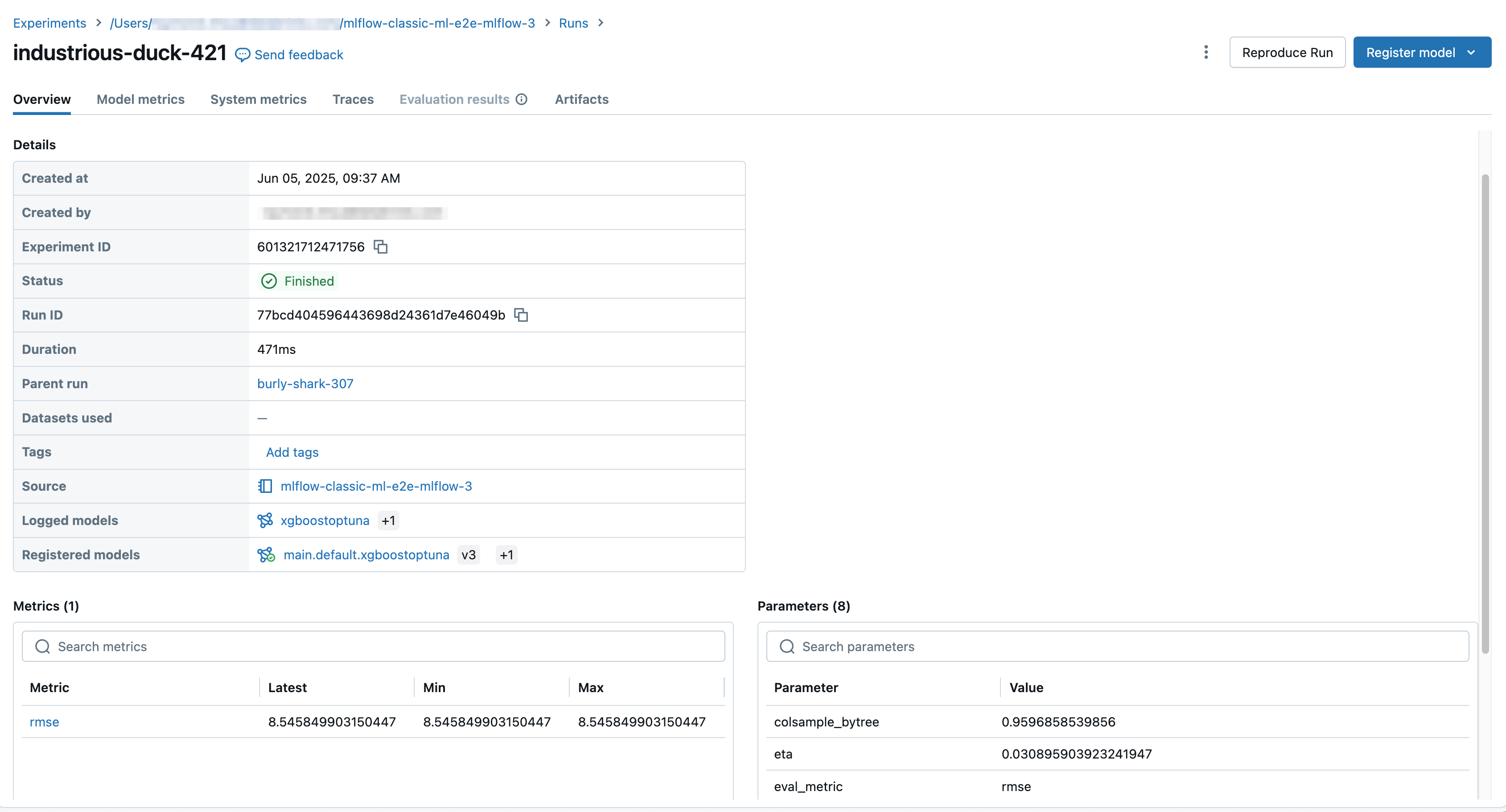
Task: Expand the Register model dropdown arrow
Action: point(1471,53)
